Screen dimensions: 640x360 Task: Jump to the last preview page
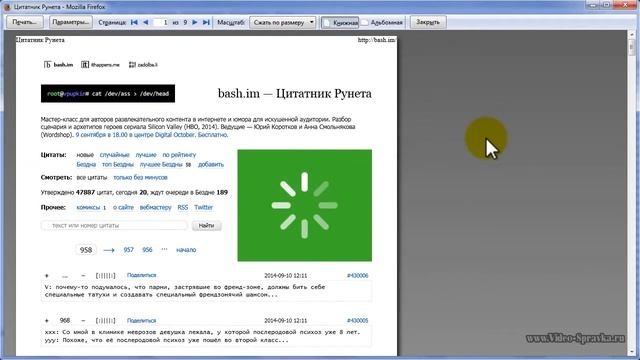tap(206, 22)
